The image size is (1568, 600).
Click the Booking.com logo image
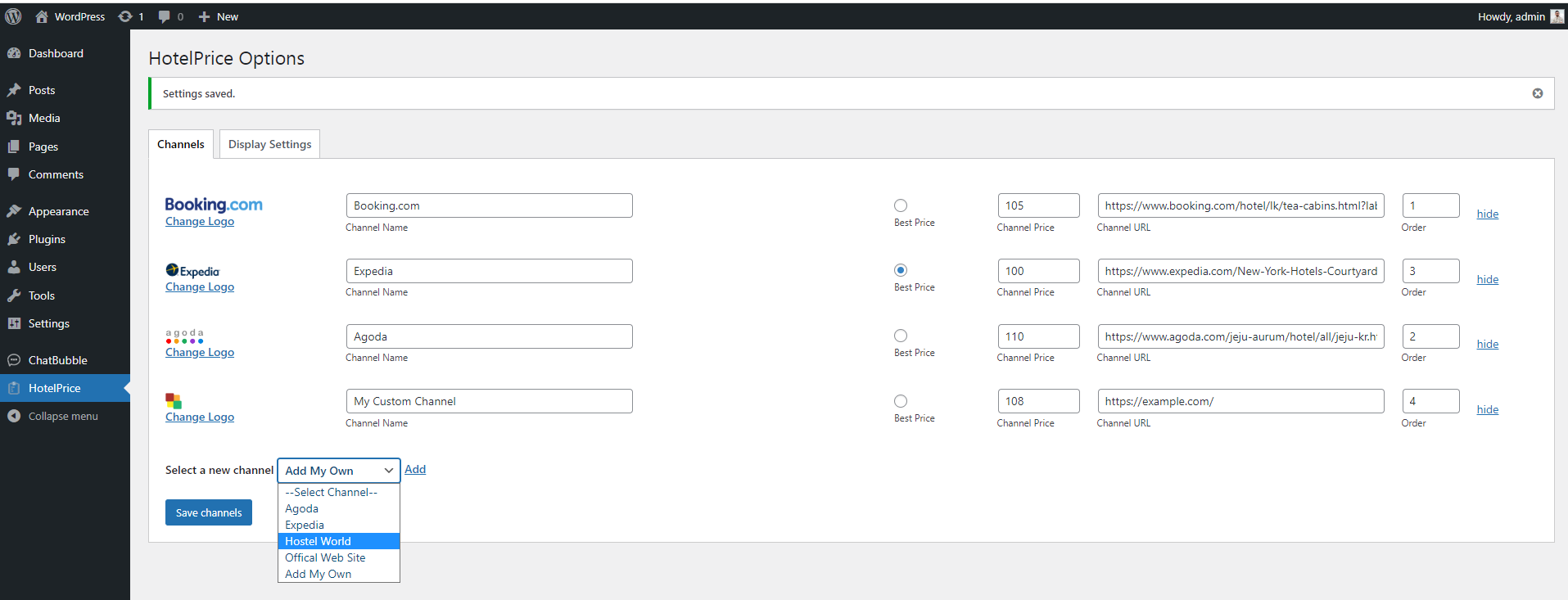point(214,205)
